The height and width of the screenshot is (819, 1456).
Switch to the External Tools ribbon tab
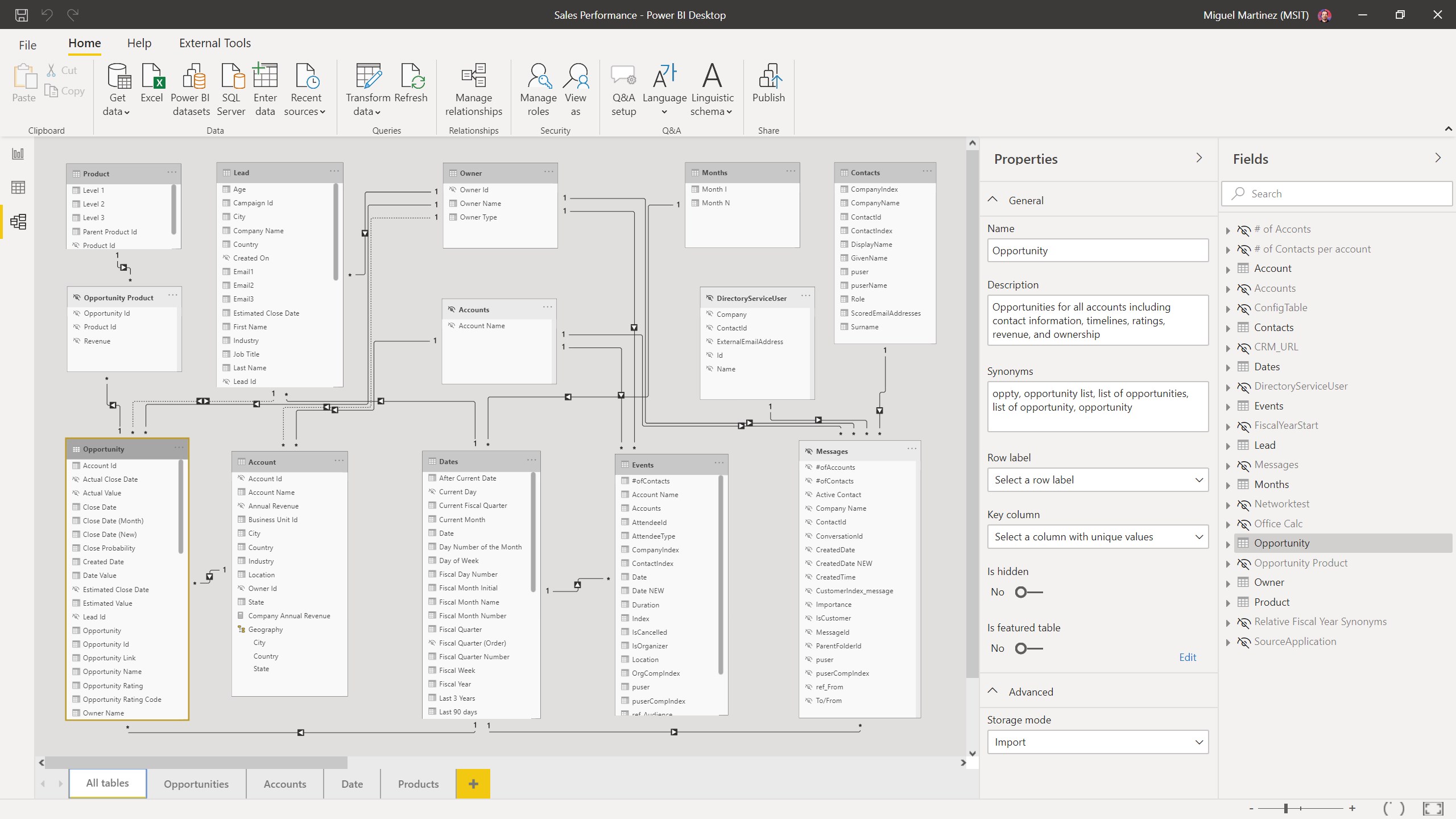214,43
